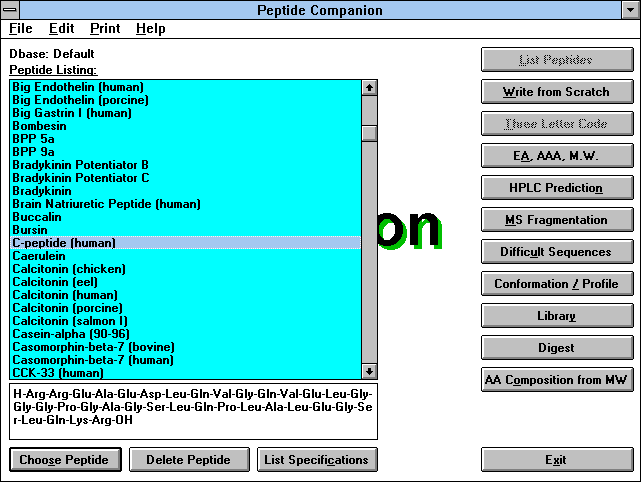Click the peptide sequence text box
The width and height of the screenshot is (641, 482).
[x=193, y=411]
